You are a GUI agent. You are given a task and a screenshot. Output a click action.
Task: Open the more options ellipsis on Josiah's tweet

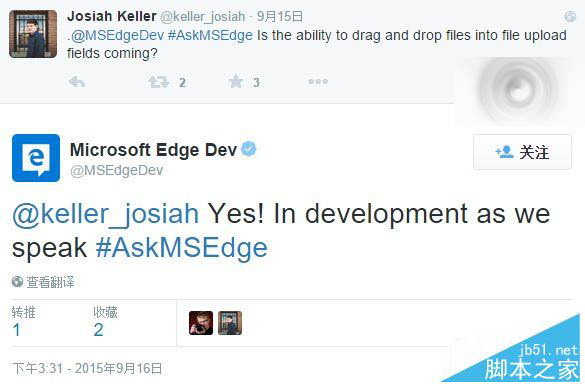click(x=318, y=81)
